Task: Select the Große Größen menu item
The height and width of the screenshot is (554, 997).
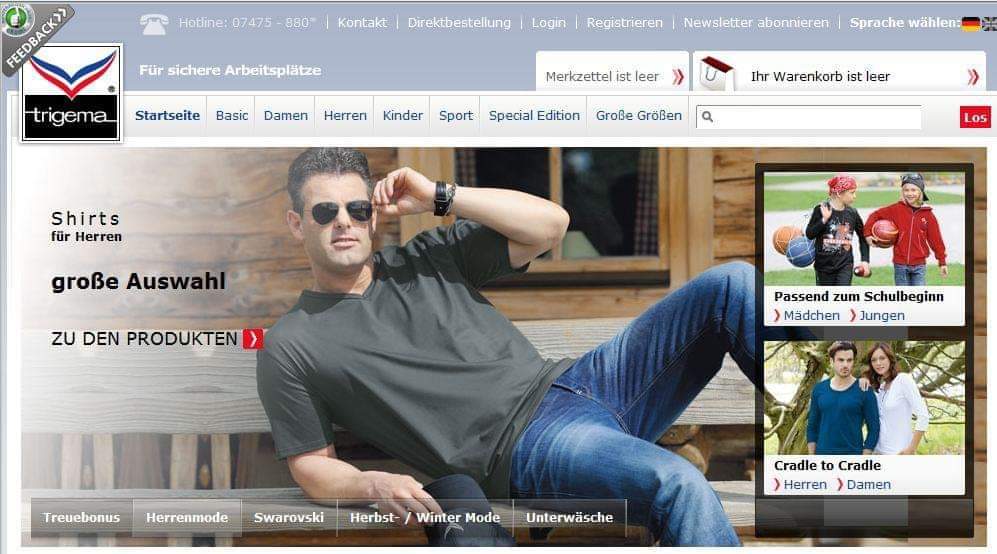Action: click(638, 116)
